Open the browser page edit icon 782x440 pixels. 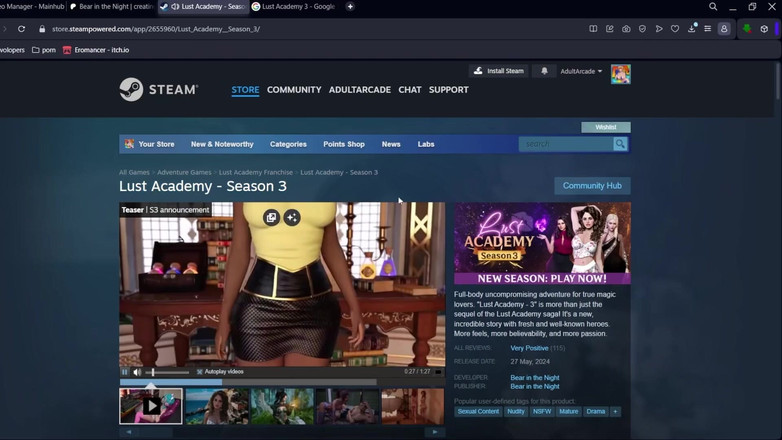pos(609,29)
